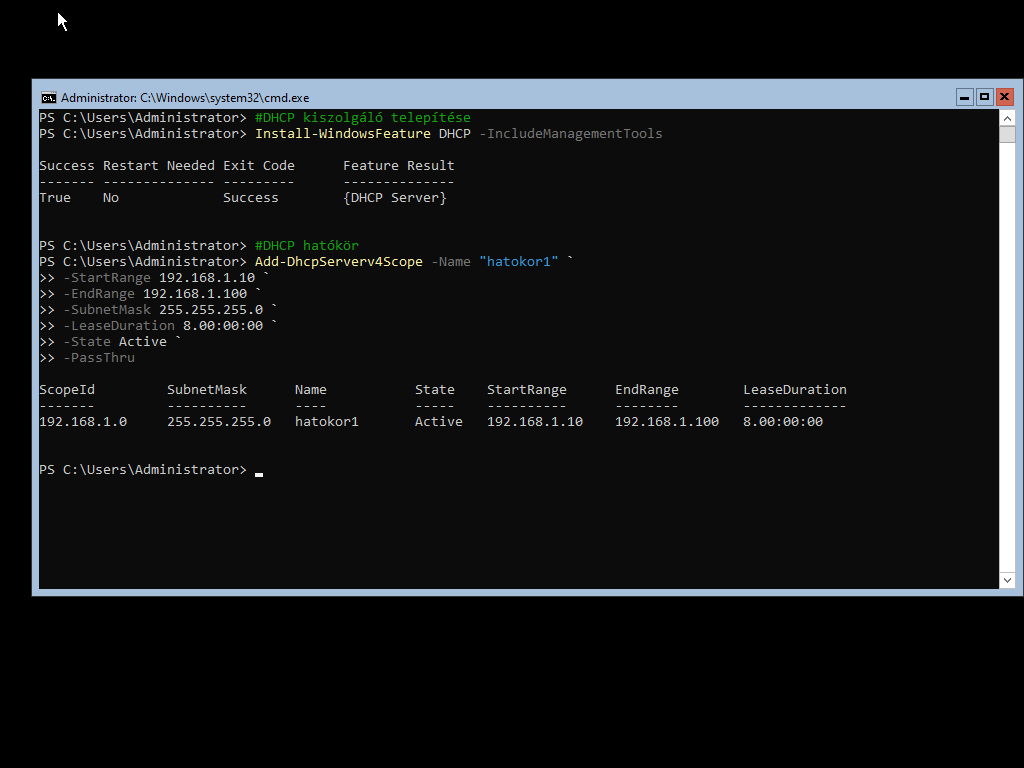Close the cmd.exe console window
The height and width of the screenshot is (768, 1024).
coord(1005,97)
